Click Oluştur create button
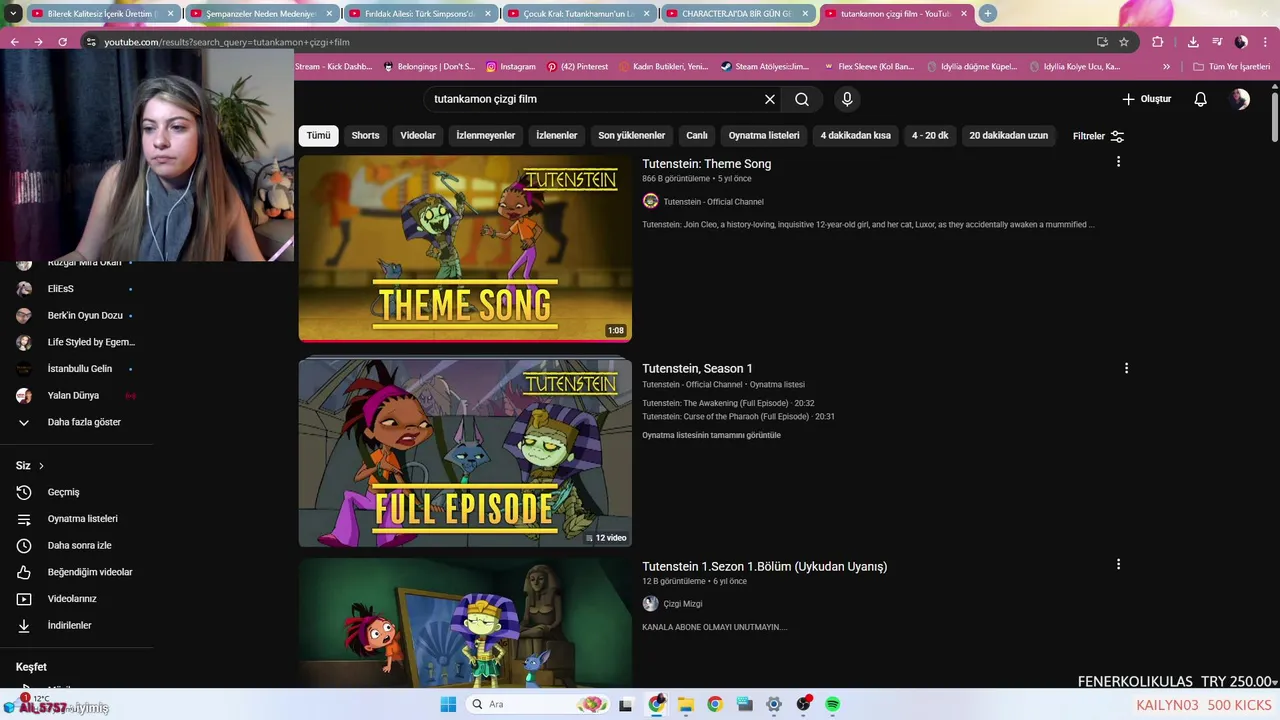 pyautogui.click(x=1146, y=99)
